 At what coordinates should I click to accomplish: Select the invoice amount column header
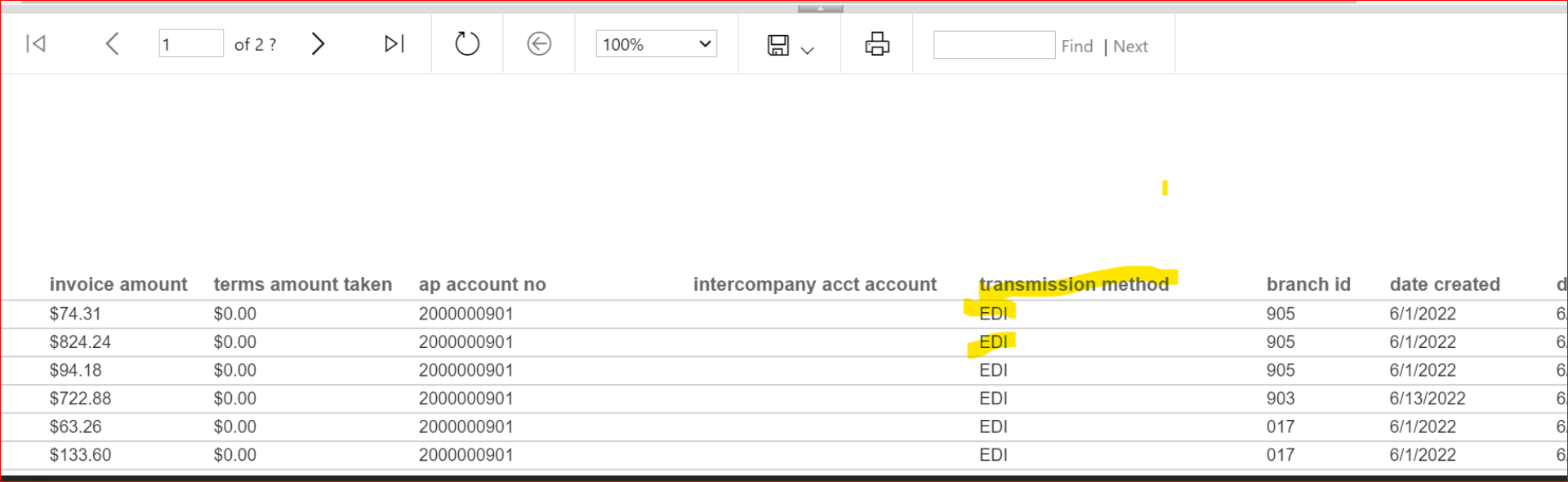(118, 284)
